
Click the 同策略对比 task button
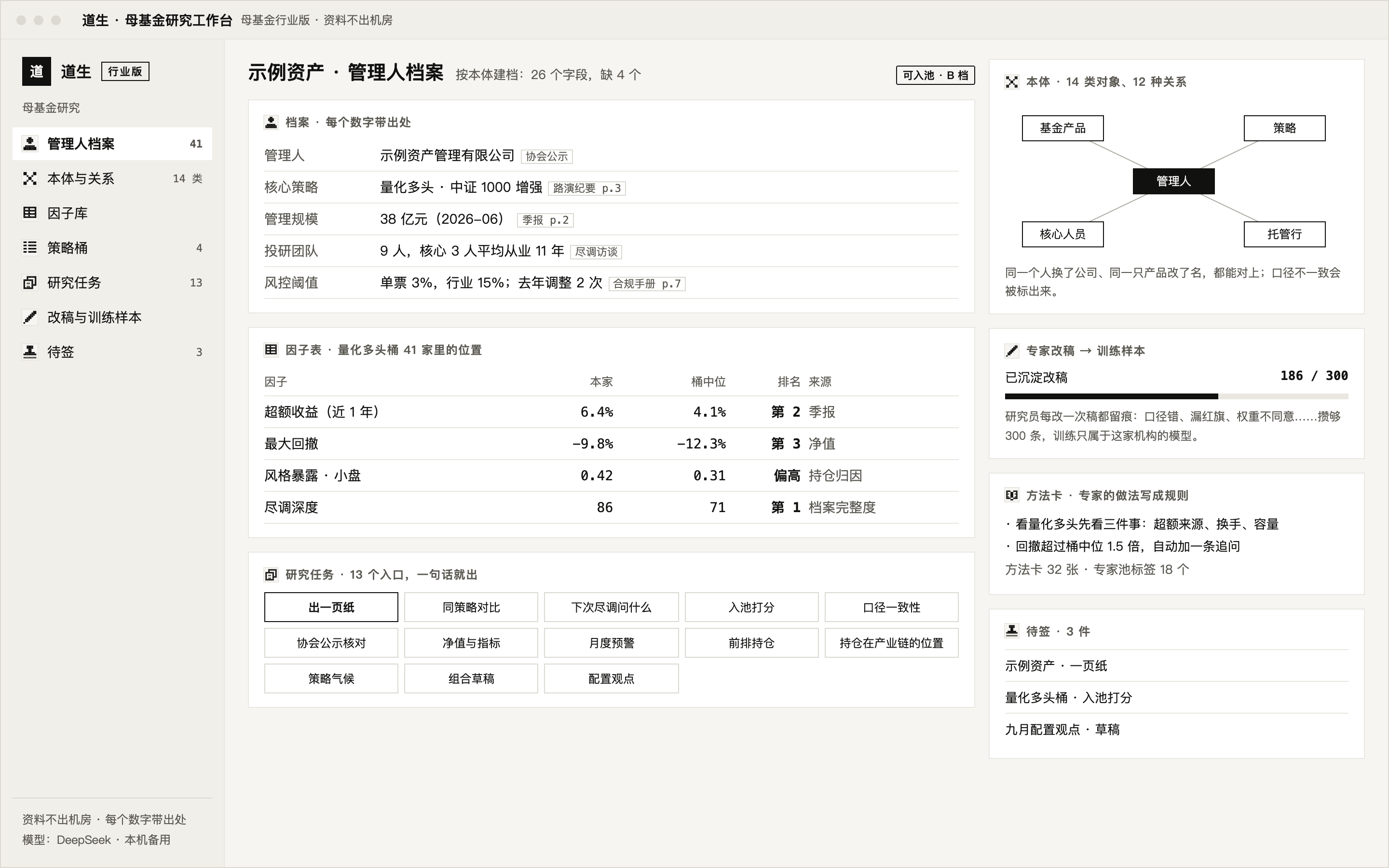(x=471, y=607)
